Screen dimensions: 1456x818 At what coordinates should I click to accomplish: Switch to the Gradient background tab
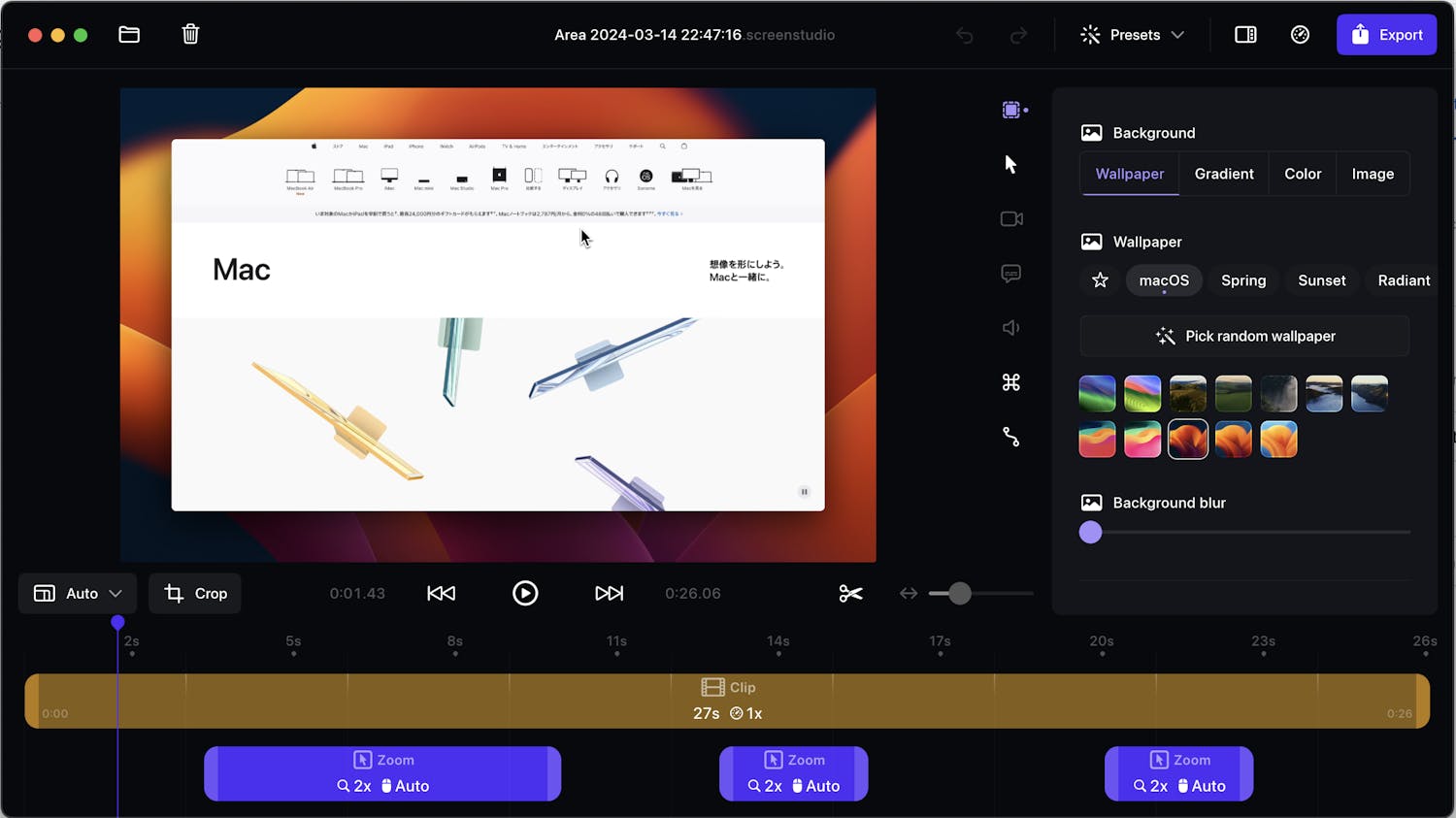pyautogui.click(x=1223, y=174)
